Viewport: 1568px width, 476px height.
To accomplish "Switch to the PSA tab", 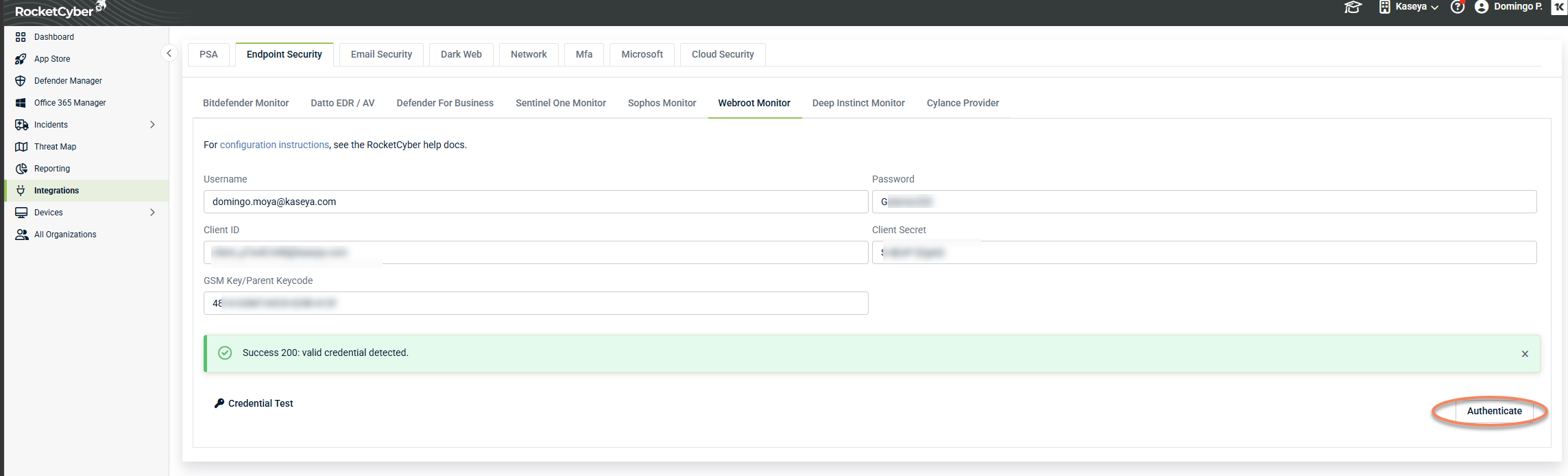I will (208, 54).
